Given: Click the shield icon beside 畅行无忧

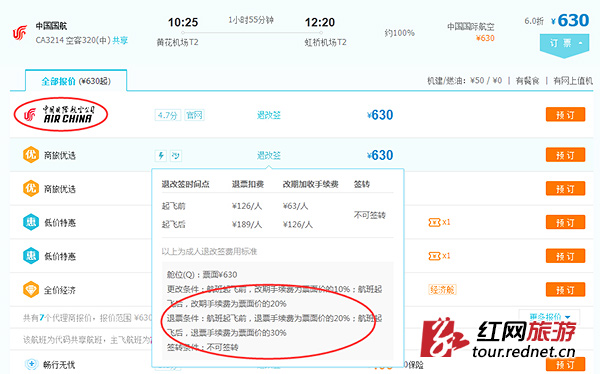Looking at the screenshot, I should (31, 364).
